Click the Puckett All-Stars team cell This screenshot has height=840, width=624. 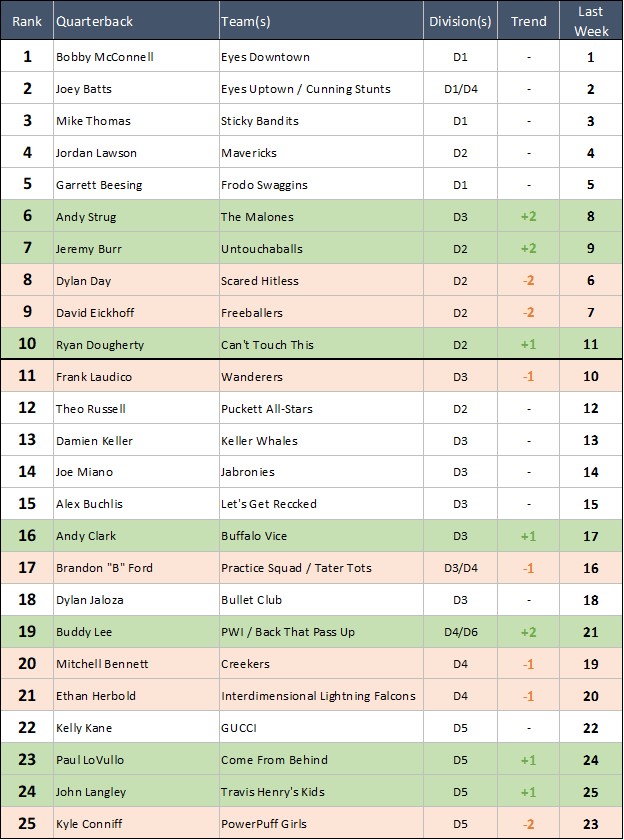click(266, 409)
